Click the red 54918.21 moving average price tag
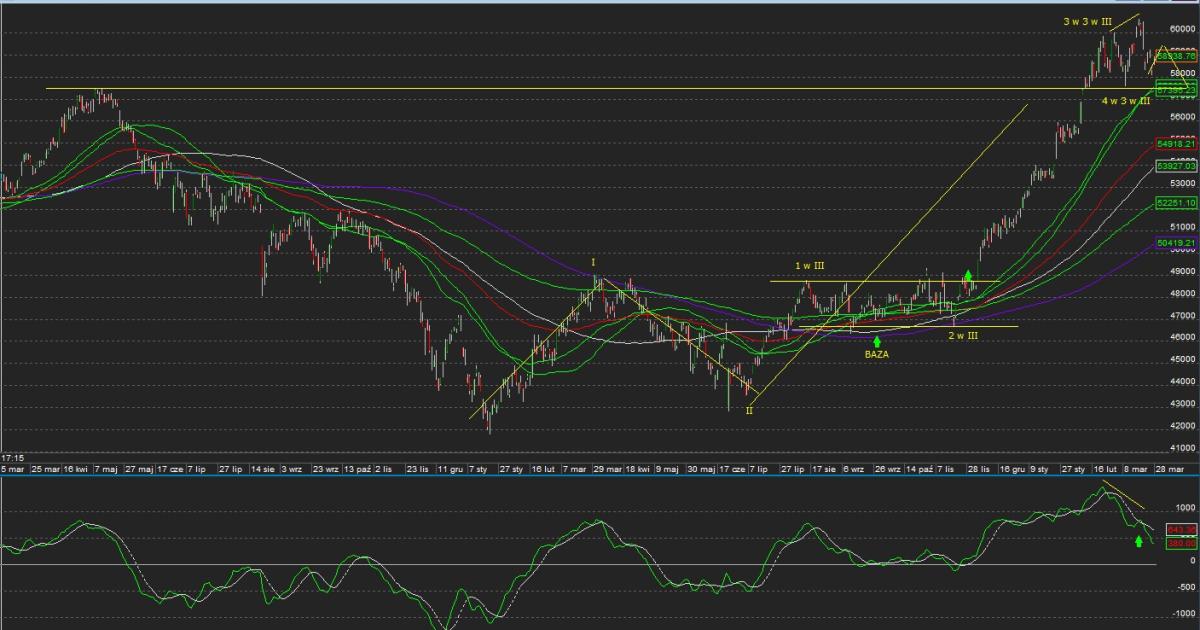Screen dimensions: 1200x630 pos(1177,144)
